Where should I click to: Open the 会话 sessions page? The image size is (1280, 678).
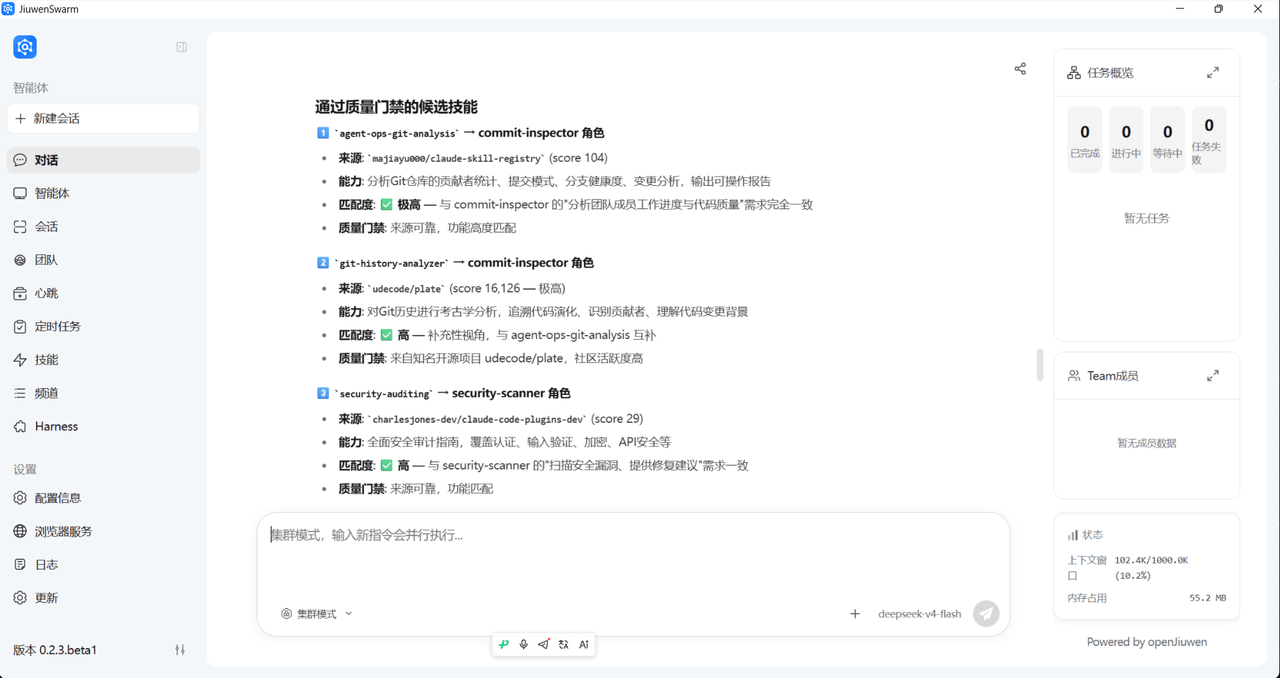coord(103,226)
